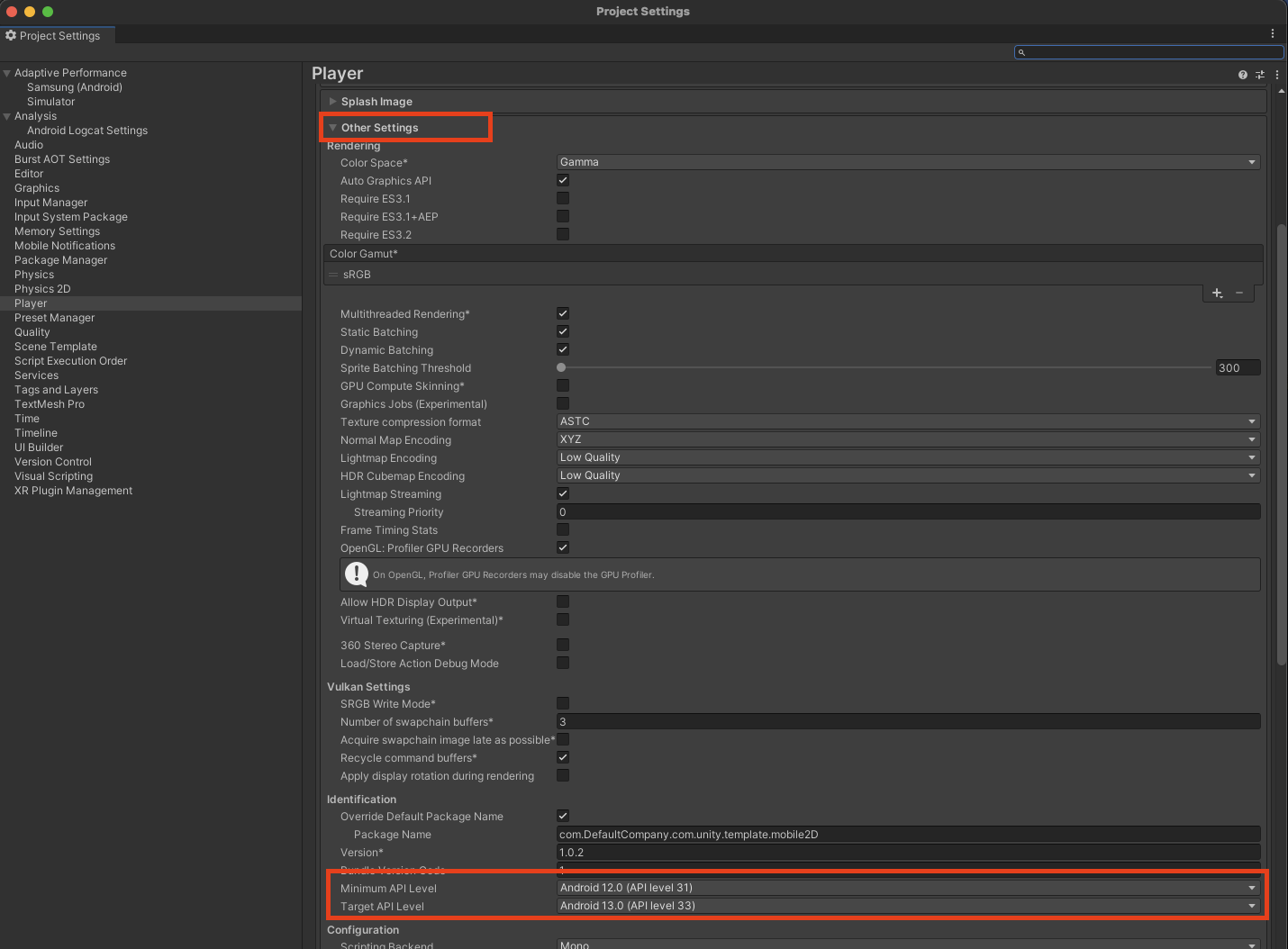
Task: Enable Load/Store Action Debug Mode checkbox
Action: tap(563, 663)
